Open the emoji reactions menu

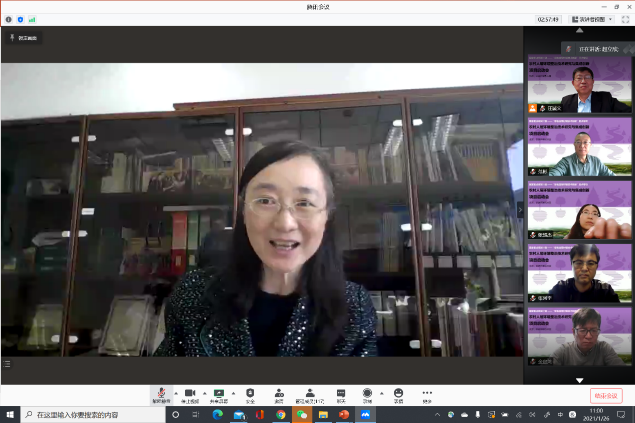coord(398,393)
